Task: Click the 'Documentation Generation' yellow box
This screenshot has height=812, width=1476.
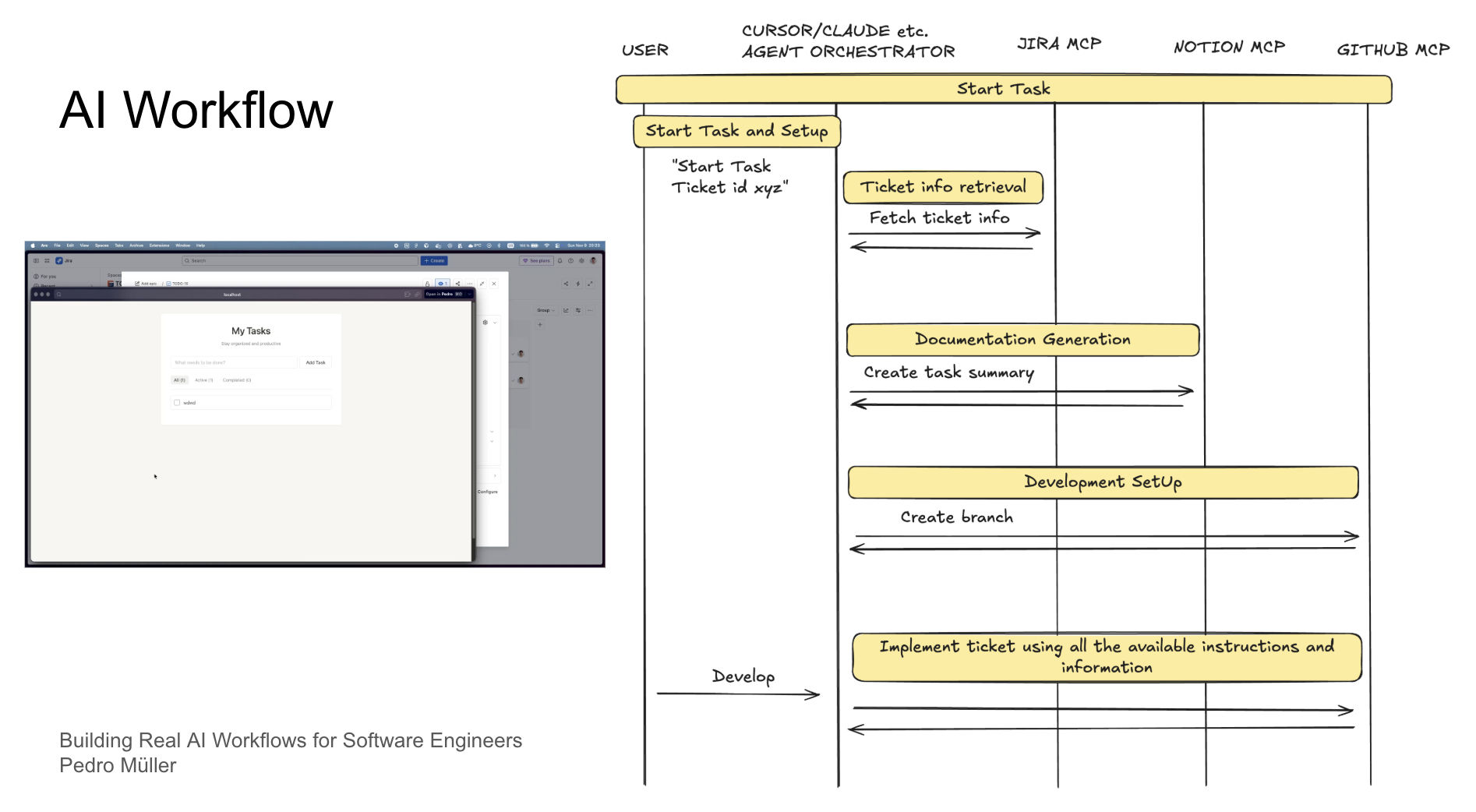Action: 1022,340
